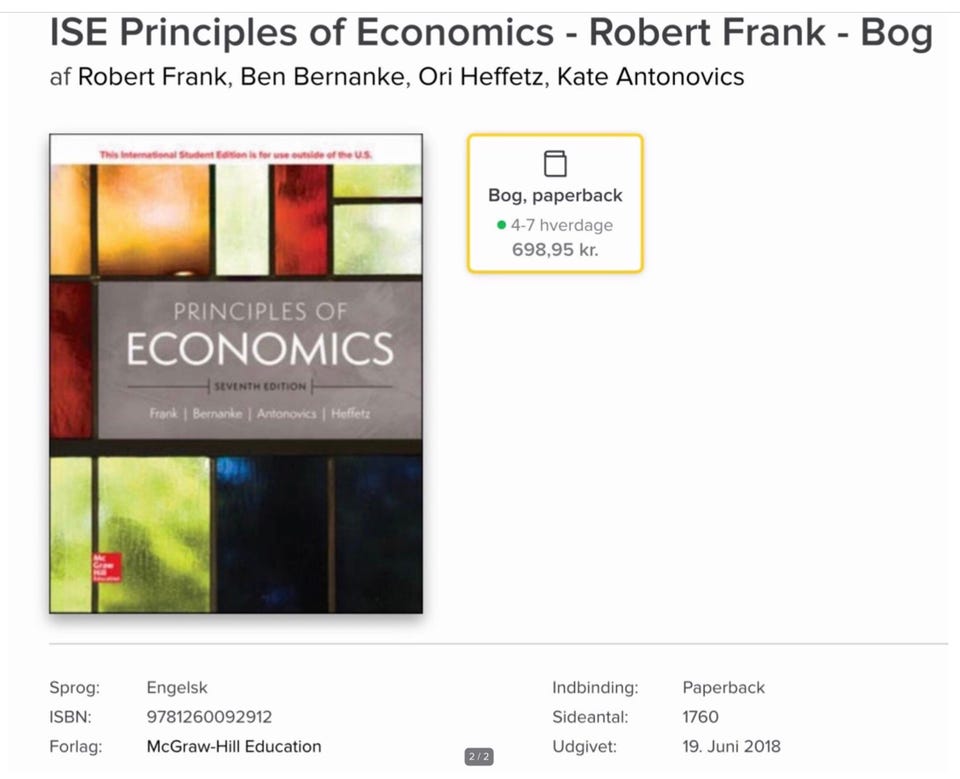
Task: Click the page count value 1760
Action: 700,717
